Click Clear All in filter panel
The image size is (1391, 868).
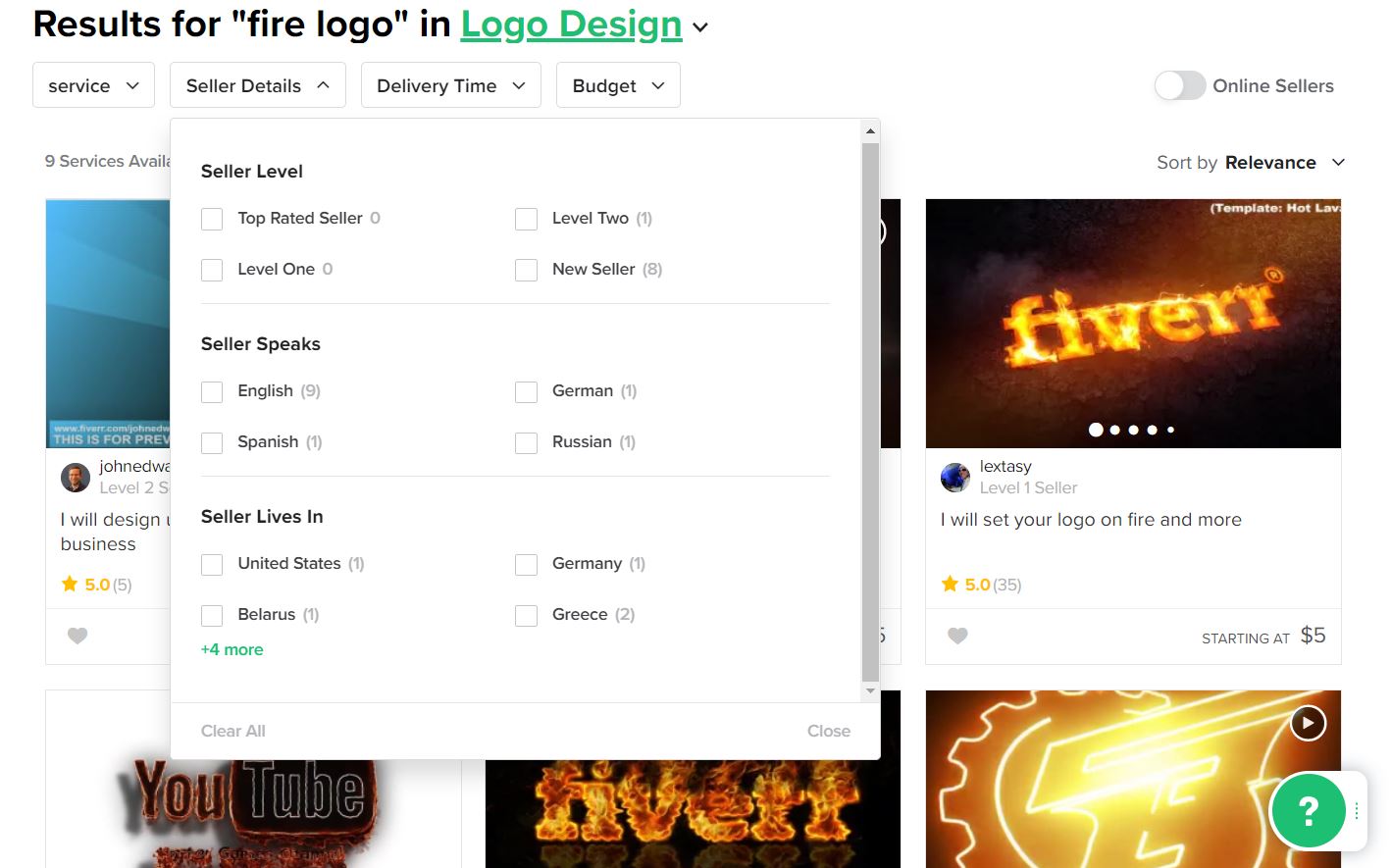(232, 731)
